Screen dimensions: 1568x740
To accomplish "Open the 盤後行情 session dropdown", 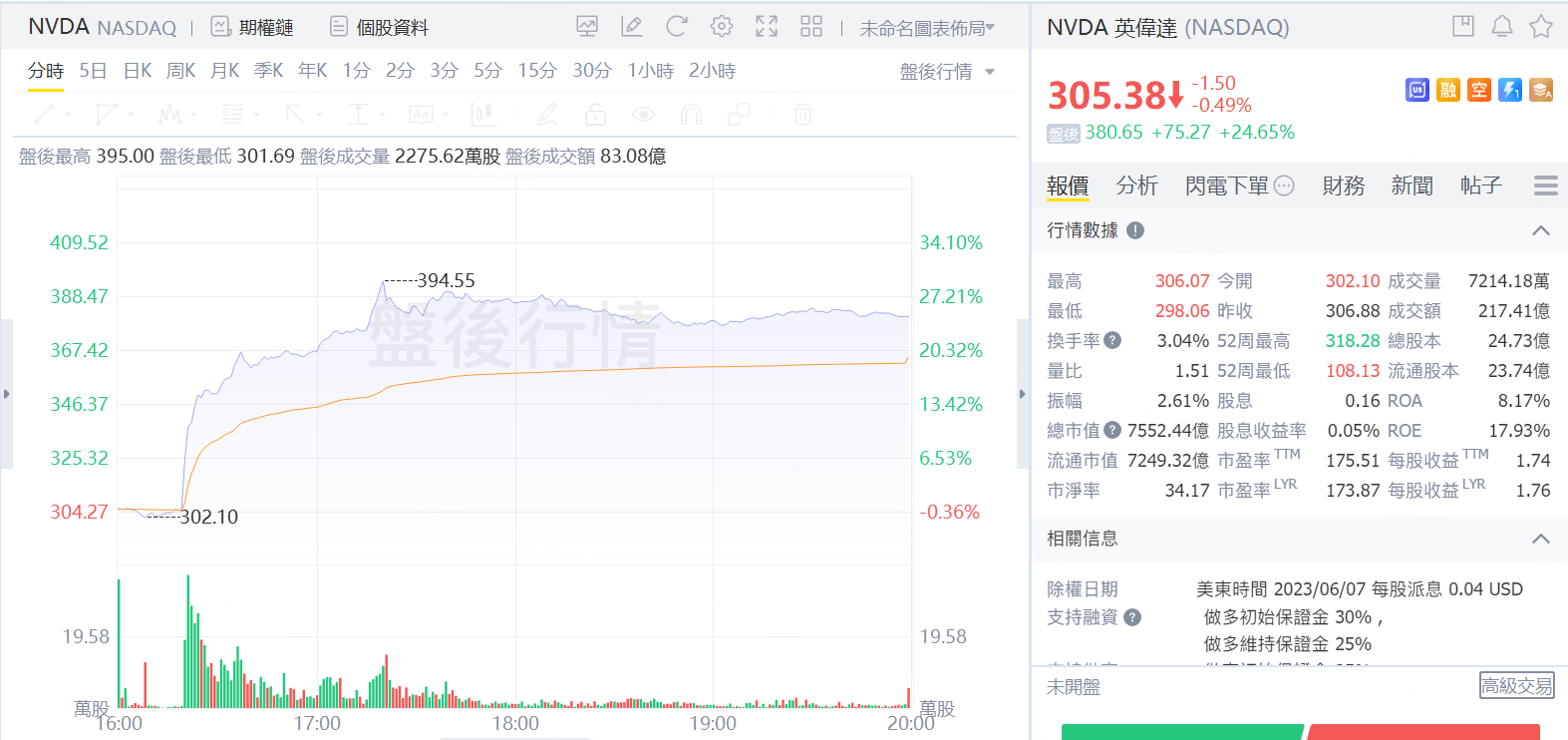I will (947, 71).
